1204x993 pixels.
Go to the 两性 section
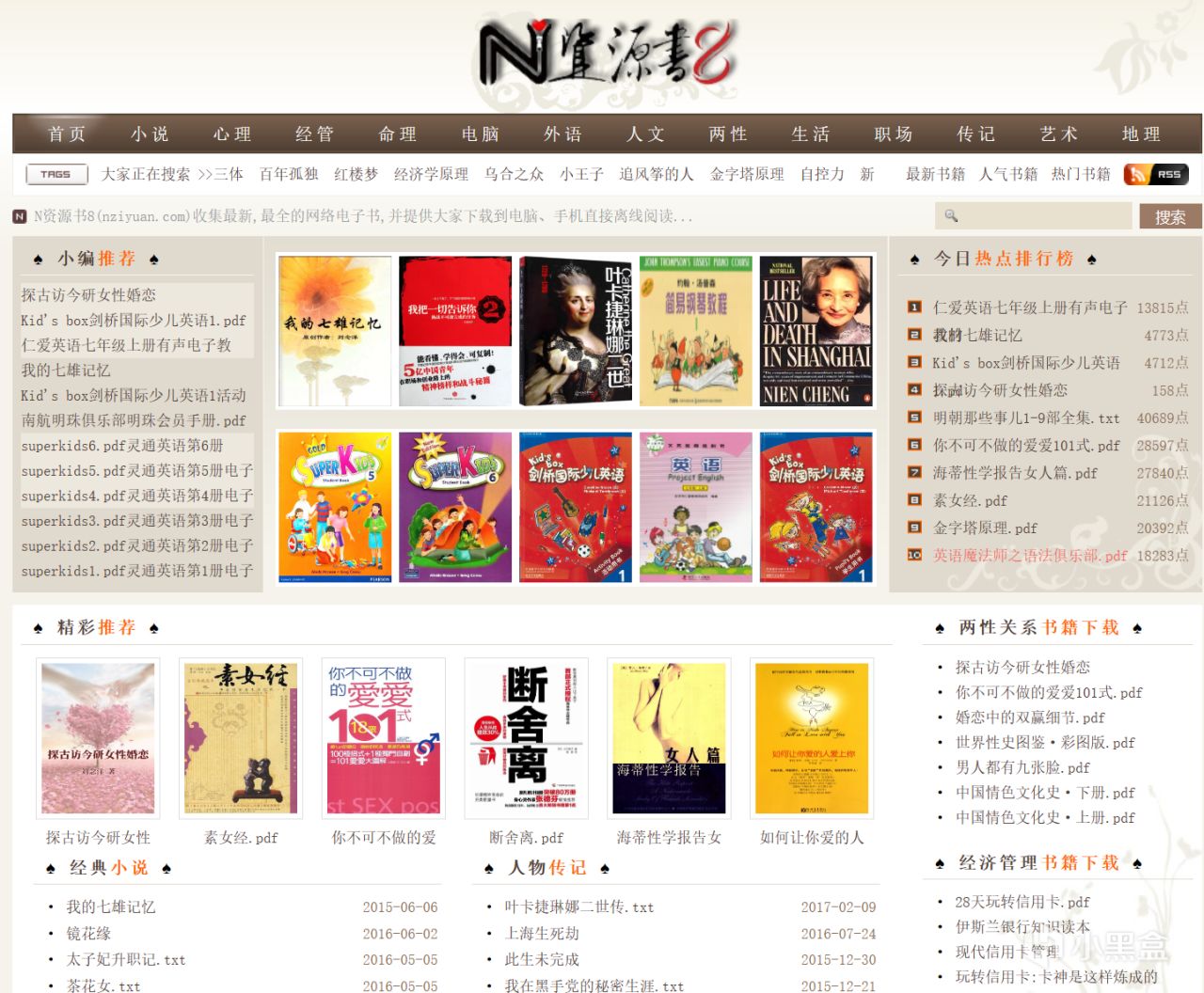click(728, 134)
